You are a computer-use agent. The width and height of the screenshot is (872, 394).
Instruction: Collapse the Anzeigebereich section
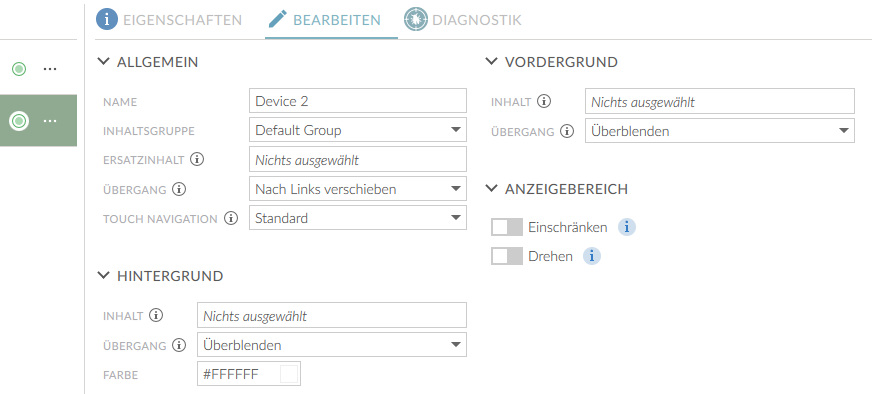pos(491,188)
